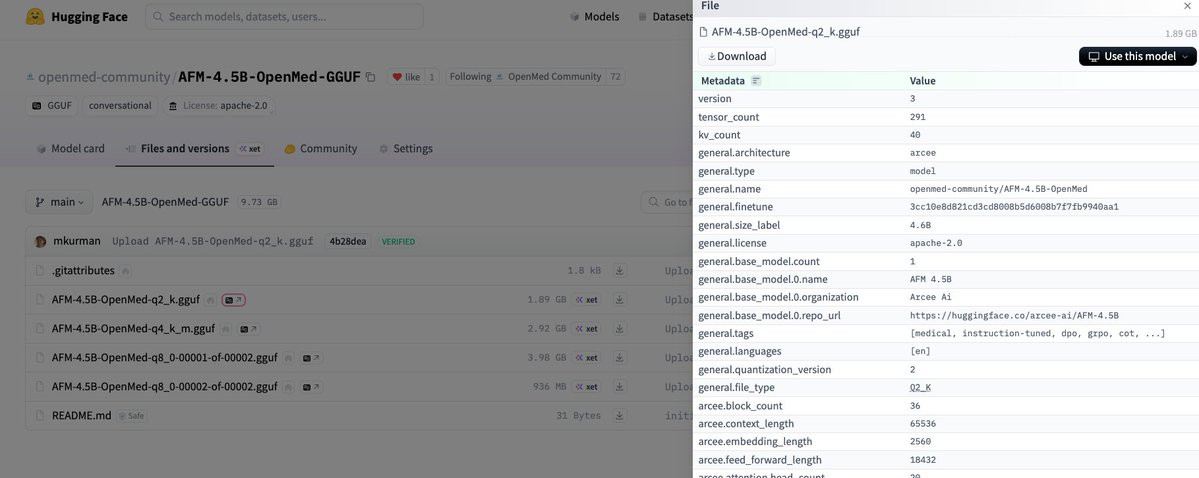Click the Hugging Face logo
1199x478 pixels.
35,17
